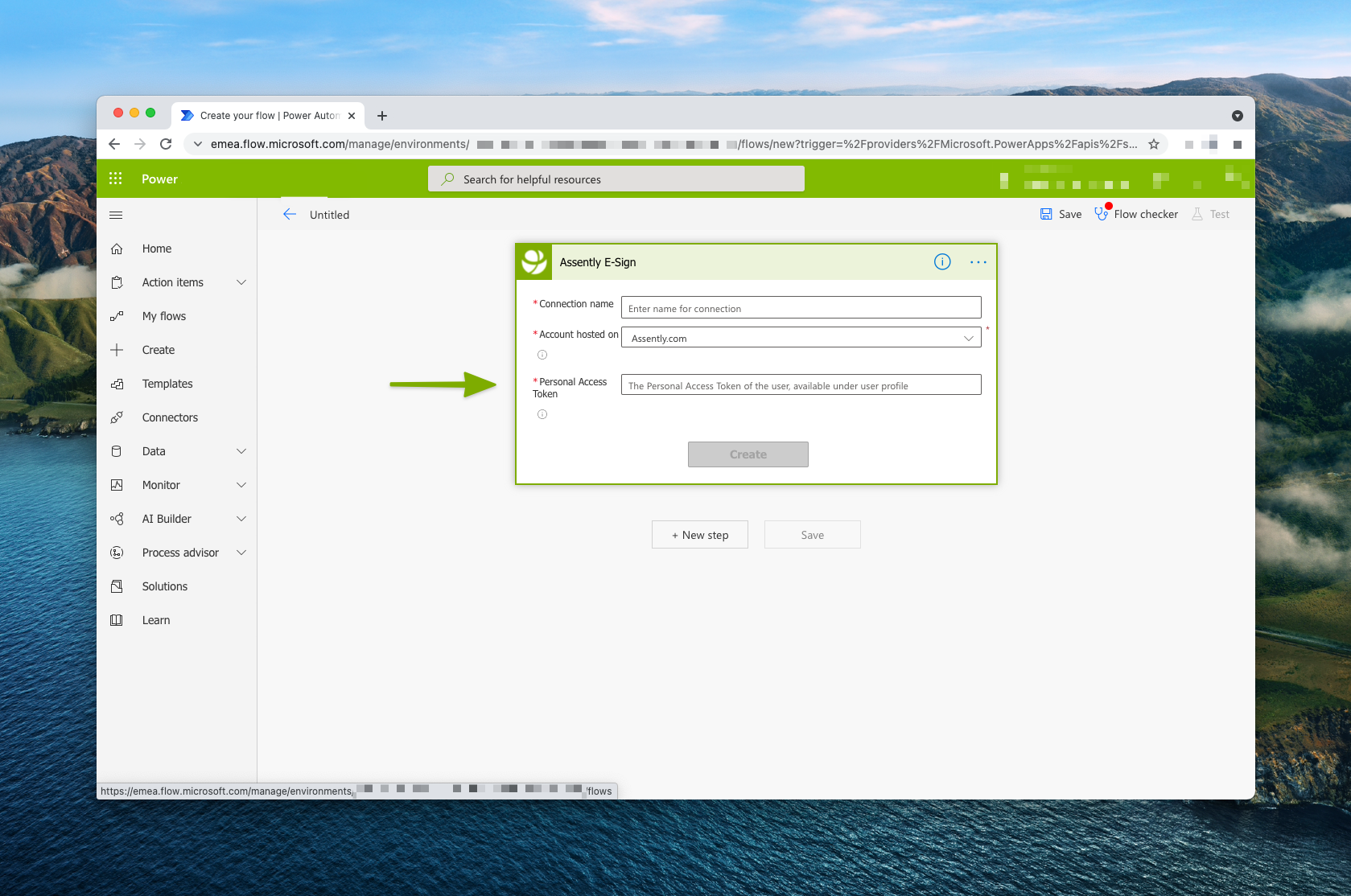This screenshot has width=1351, height=896.
Task: Click the Power app title
Action: 159,179
